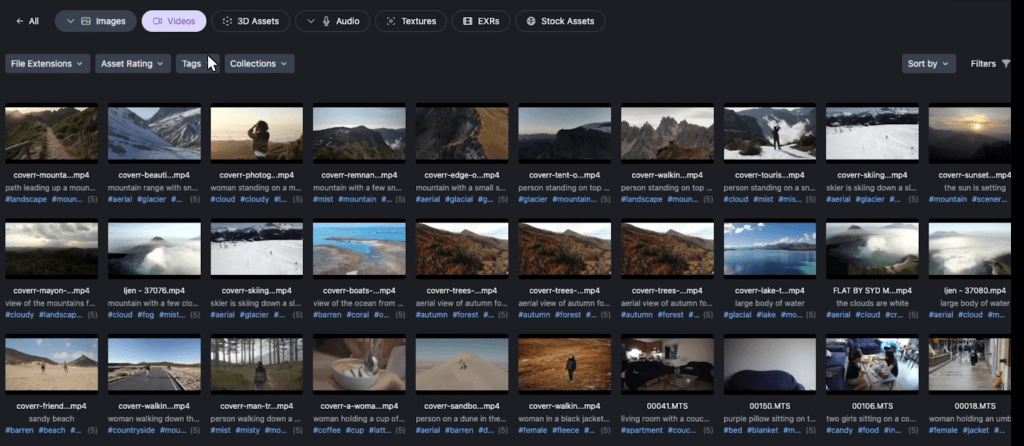Open the 00041.MTS living room thumbnail
The height and width of the screenshot is (446, 1024).
tap(667, 363)
